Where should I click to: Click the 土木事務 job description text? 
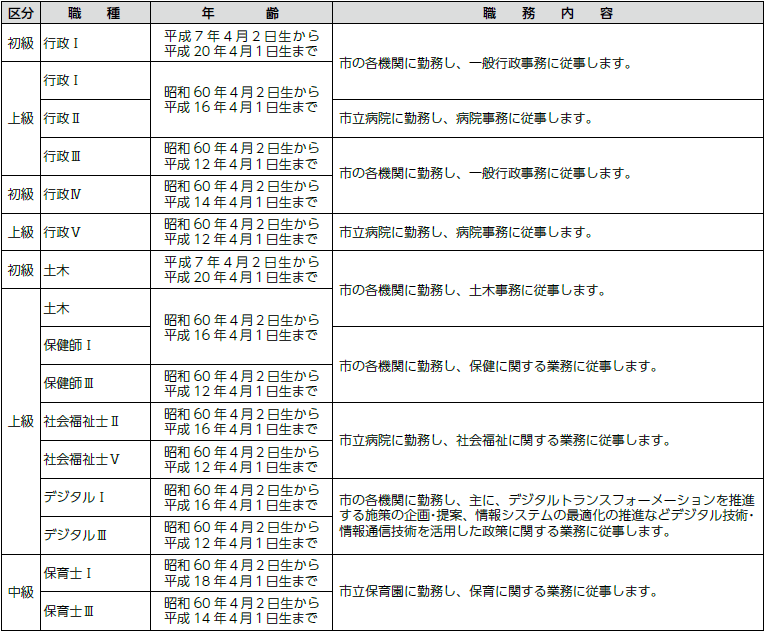click(473, 290)
